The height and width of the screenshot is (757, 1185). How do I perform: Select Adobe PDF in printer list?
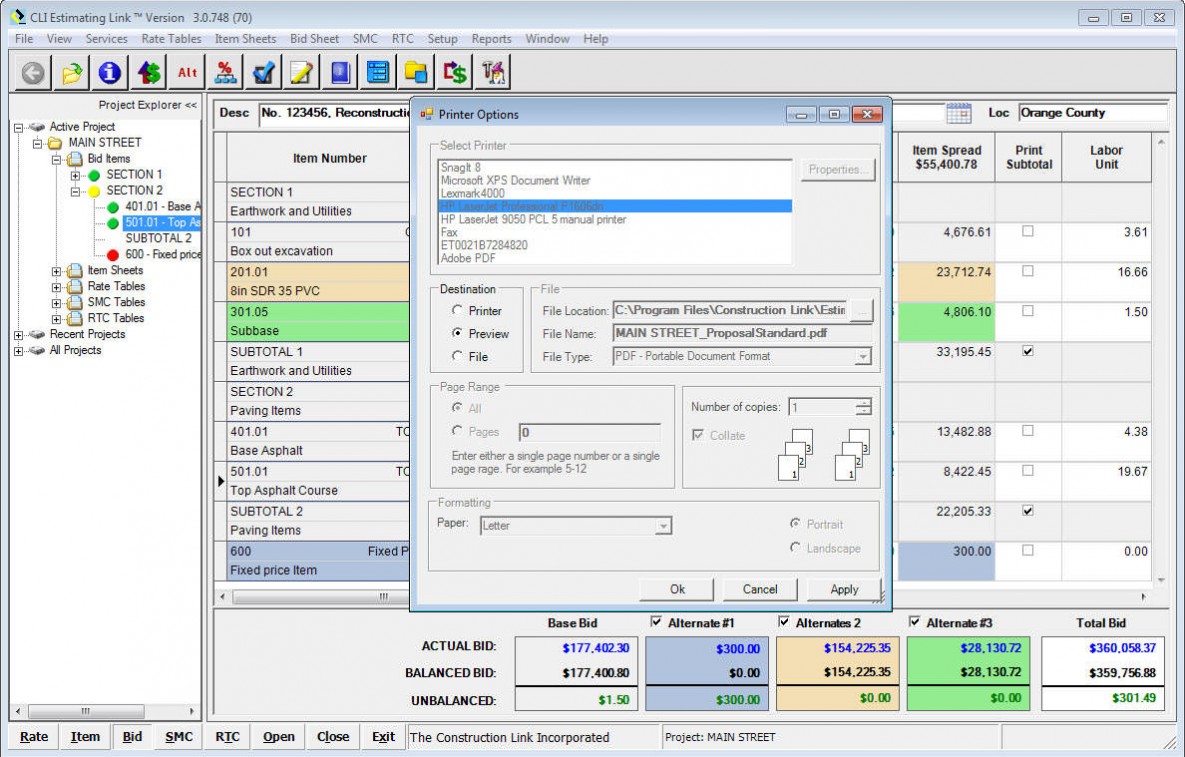pos(468,258)
